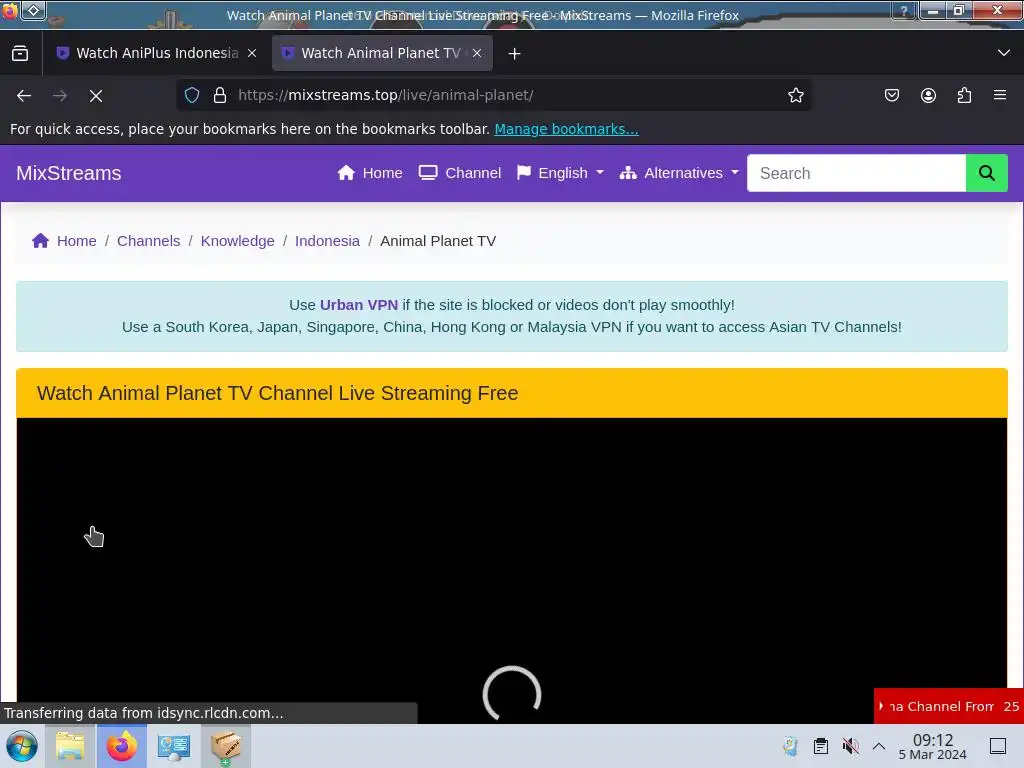Image resolution: width=1024 pixels, height=768 pixels.
Task: Click Home breadcrumb link
Action: click(76, 241)
